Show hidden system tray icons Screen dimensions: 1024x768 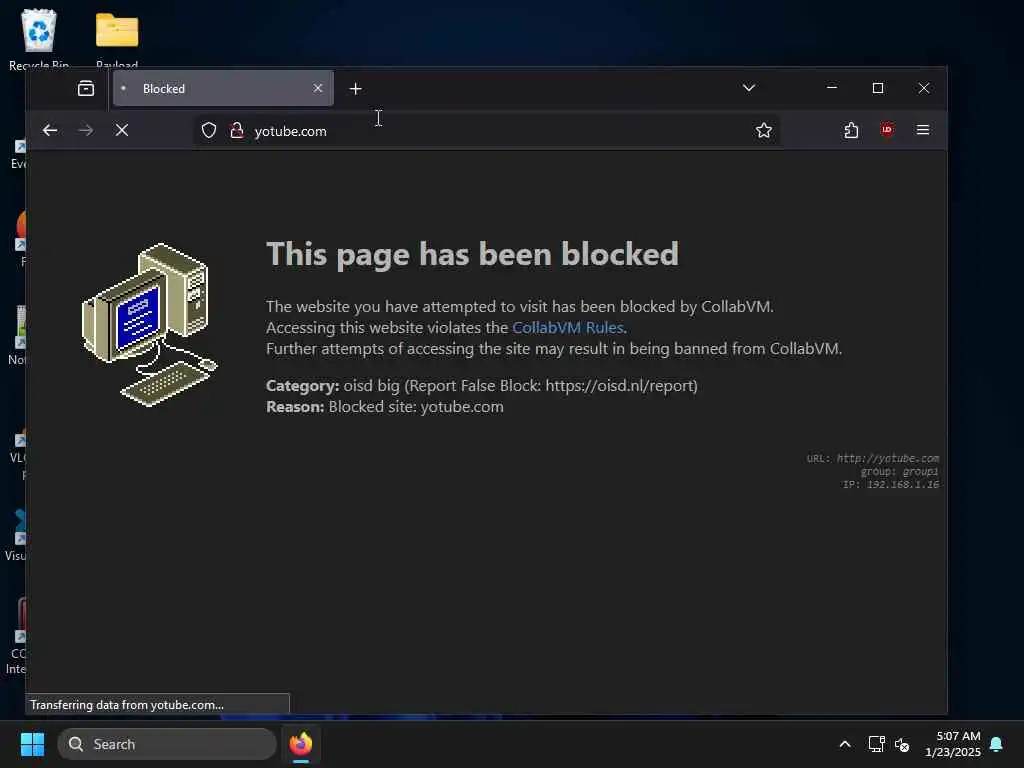pyautogui.click(x=844, y=744)
